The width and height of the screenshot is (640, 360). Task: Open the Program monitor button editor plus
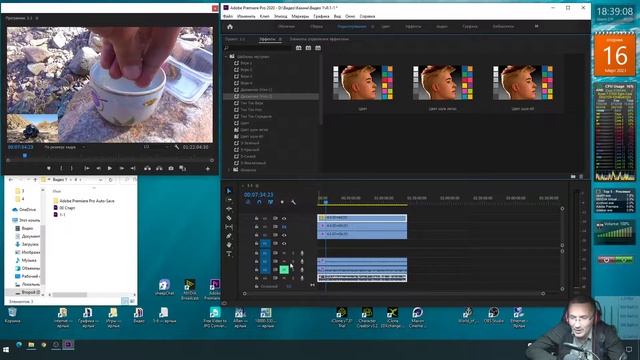click(x=207, y=169)
